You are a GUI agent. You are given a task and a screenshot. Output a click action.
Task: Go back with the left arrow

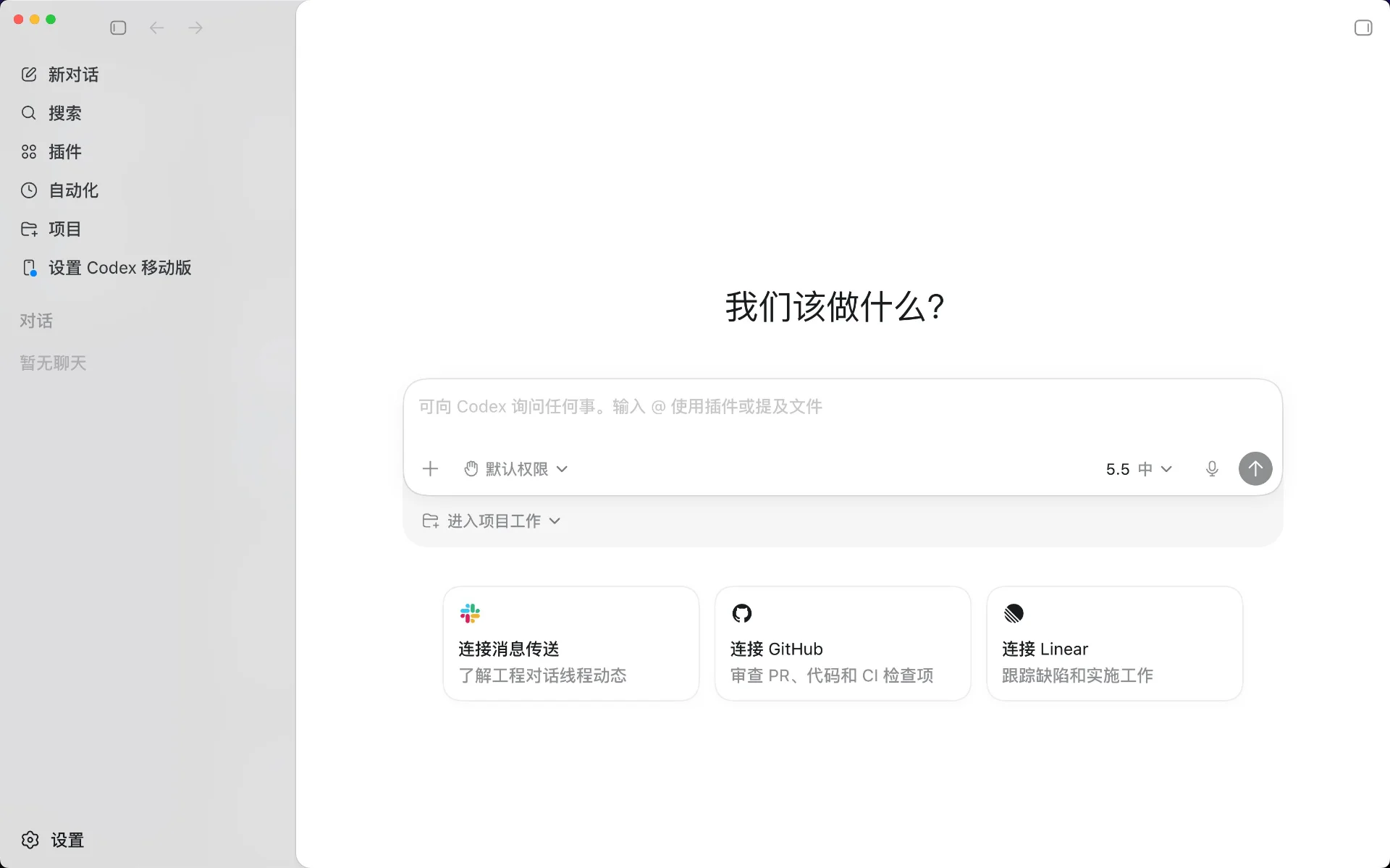pyautogui.click(x=156, y=28)
